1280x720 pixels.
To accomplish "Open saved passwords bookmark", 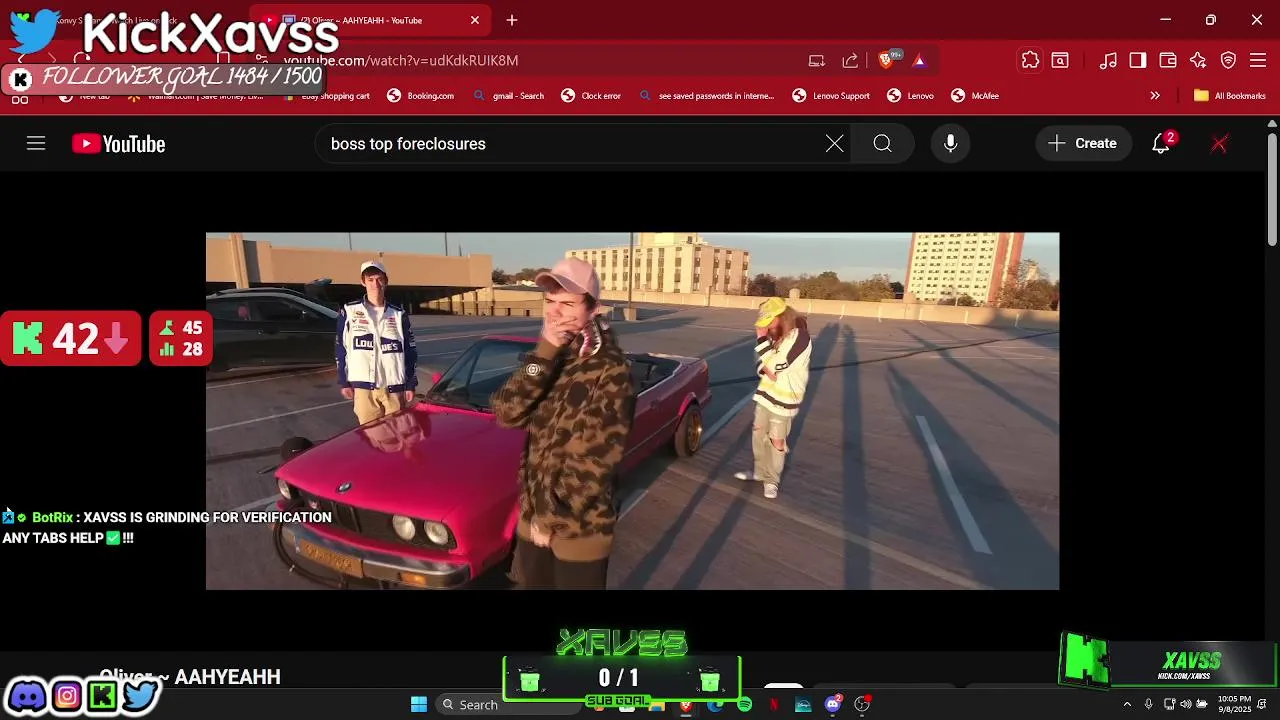I will tap(706, 96).
